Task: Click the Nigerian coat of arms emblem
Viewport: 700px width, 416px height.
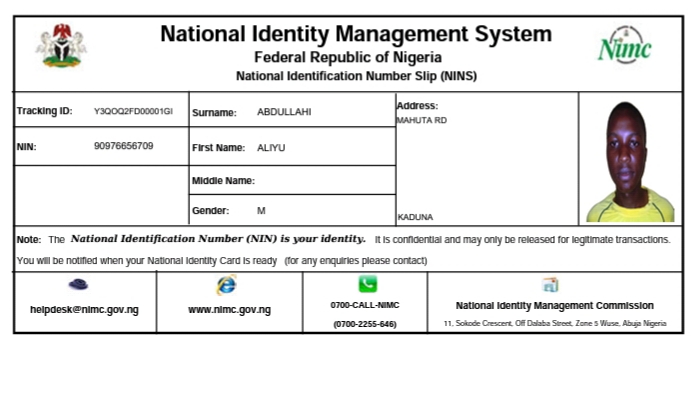Action: (x=61, y=46)
